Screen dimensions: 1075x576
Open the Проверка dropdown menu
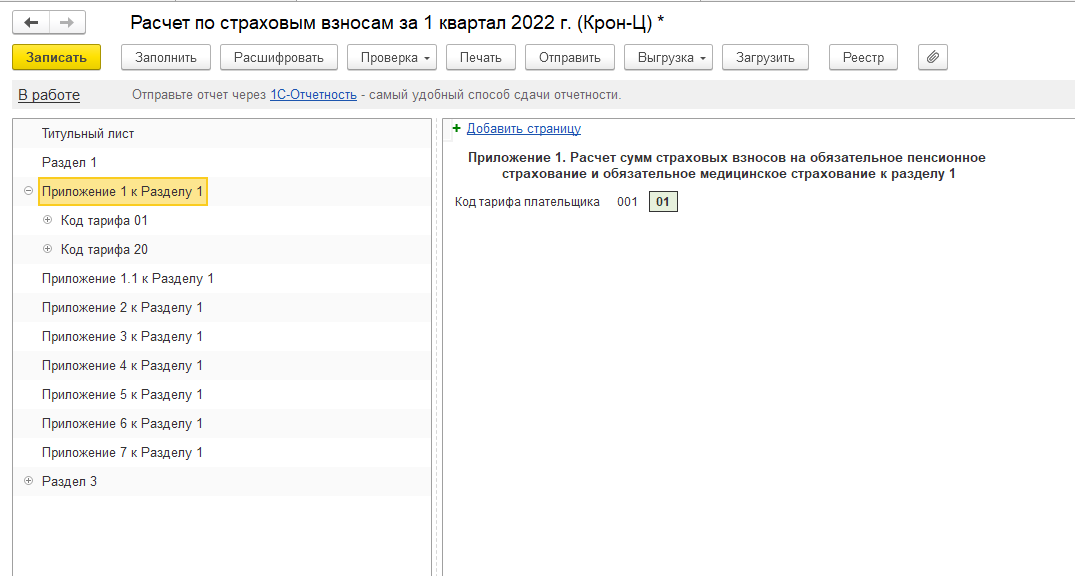pos(392,57)
